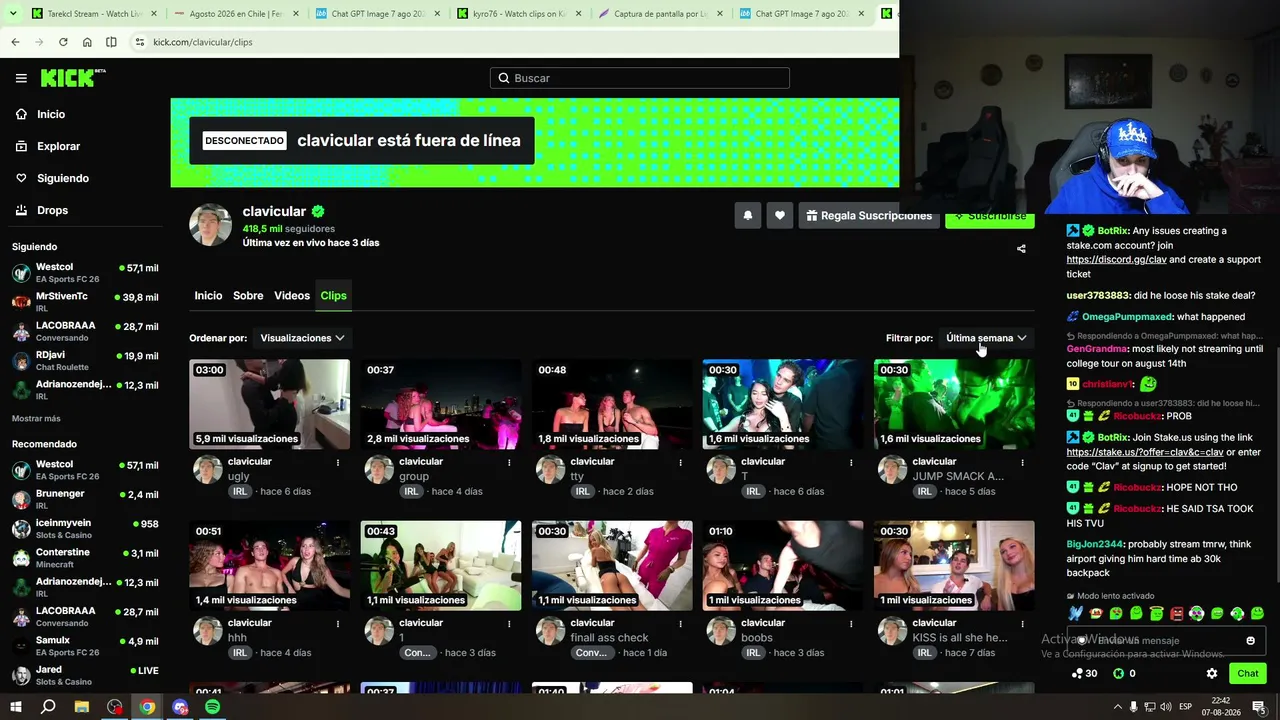
Task: Play the clip titled finall ass check
Action: (612, 565)
